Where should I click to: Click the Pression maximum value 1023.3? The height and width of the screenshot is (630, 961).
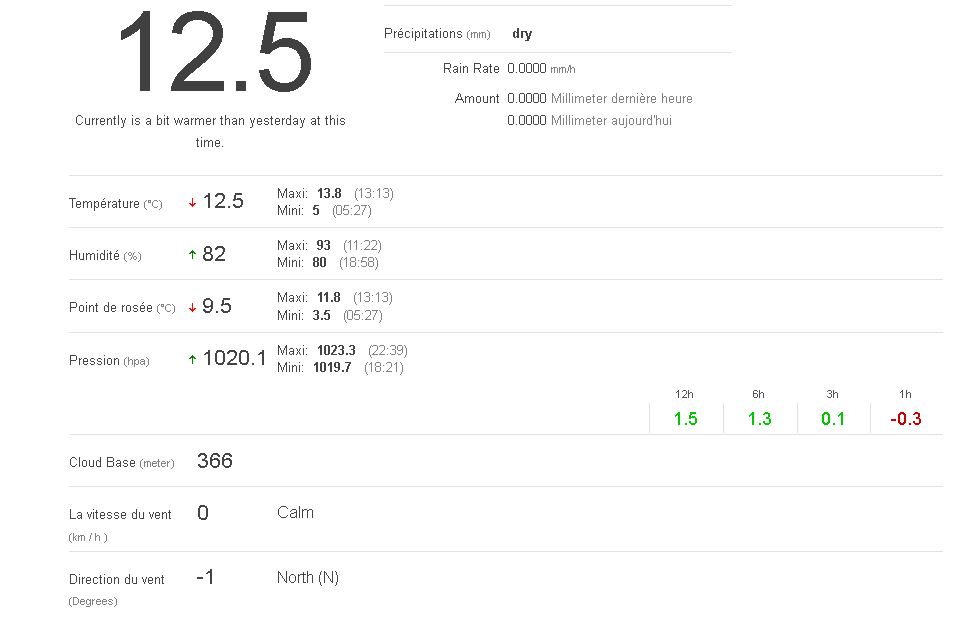336,350
